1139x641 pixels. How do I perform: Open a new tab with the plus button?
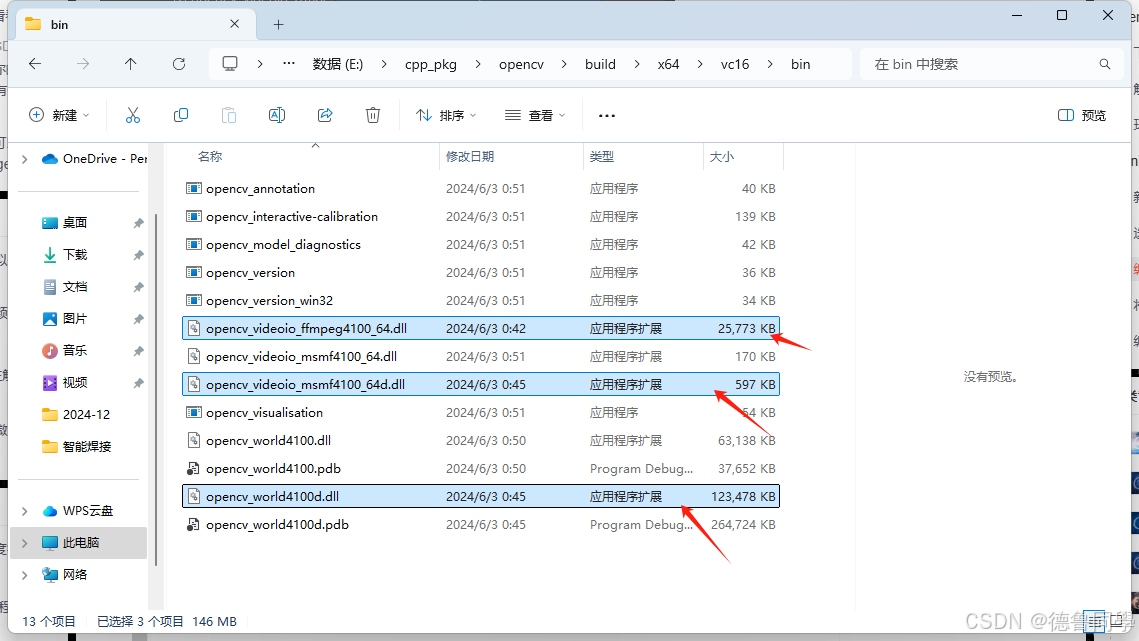(x=278, y=23)
